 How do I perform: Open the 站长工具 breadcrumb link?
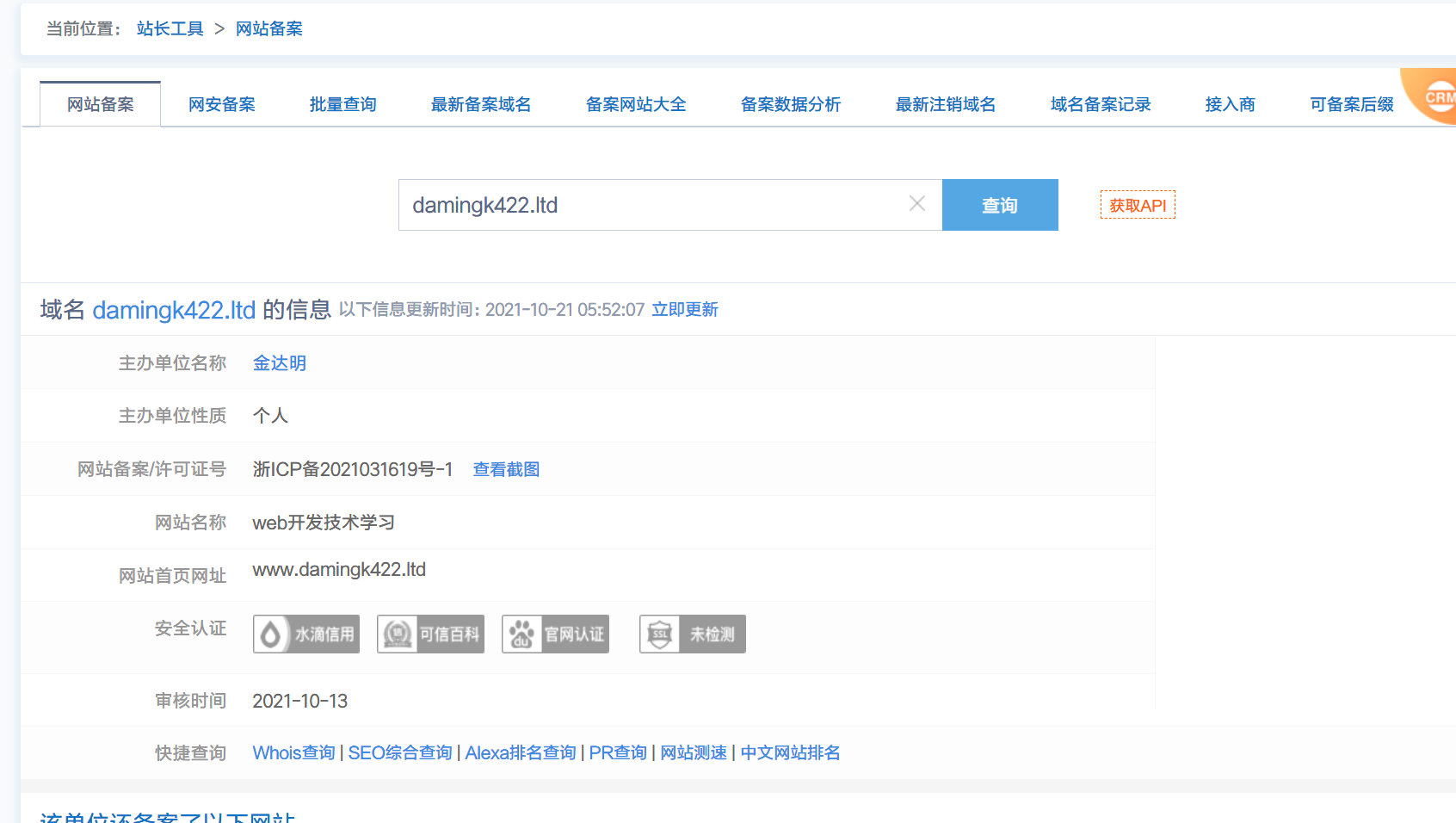pos(170,28)
